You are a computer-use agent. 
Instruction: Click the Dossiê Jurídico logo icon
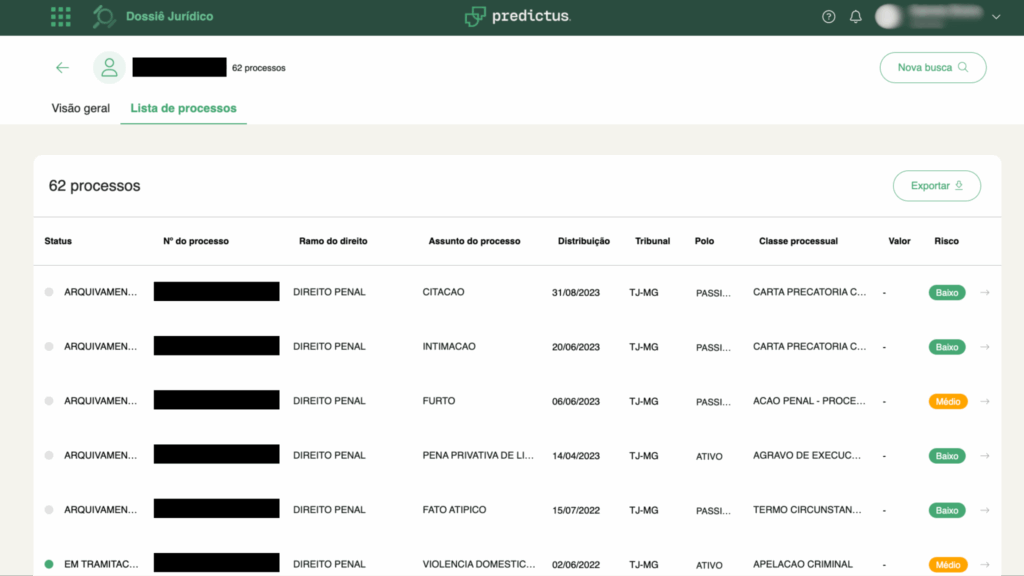(x=103, y=16)
